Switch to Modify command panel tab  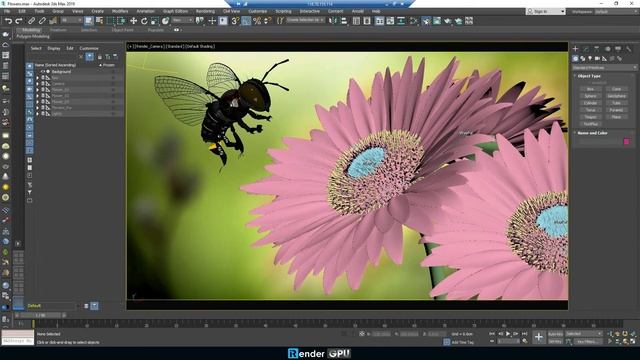click(586, 49)
